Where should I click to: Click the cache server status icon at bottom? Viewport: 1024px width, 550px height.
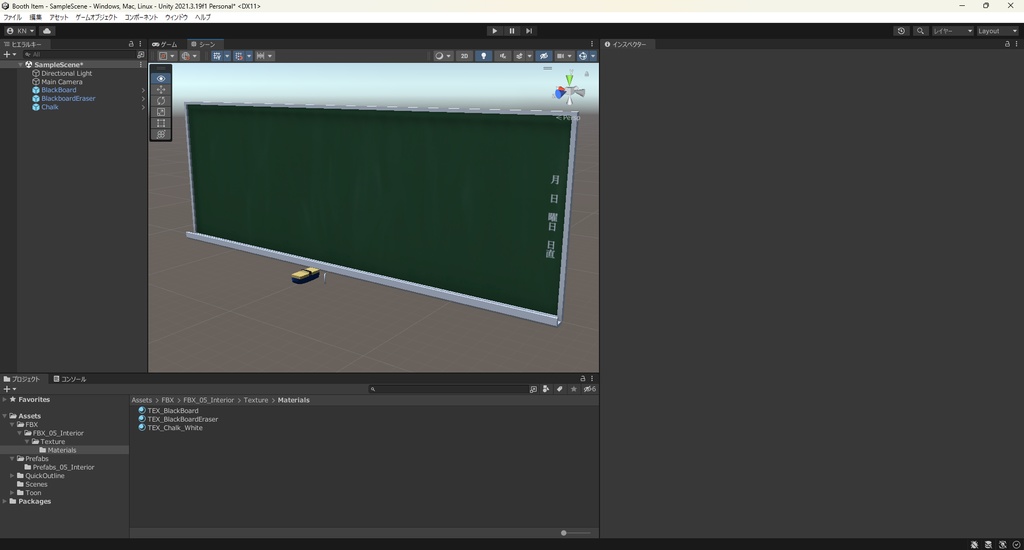(x=988, y=544)
